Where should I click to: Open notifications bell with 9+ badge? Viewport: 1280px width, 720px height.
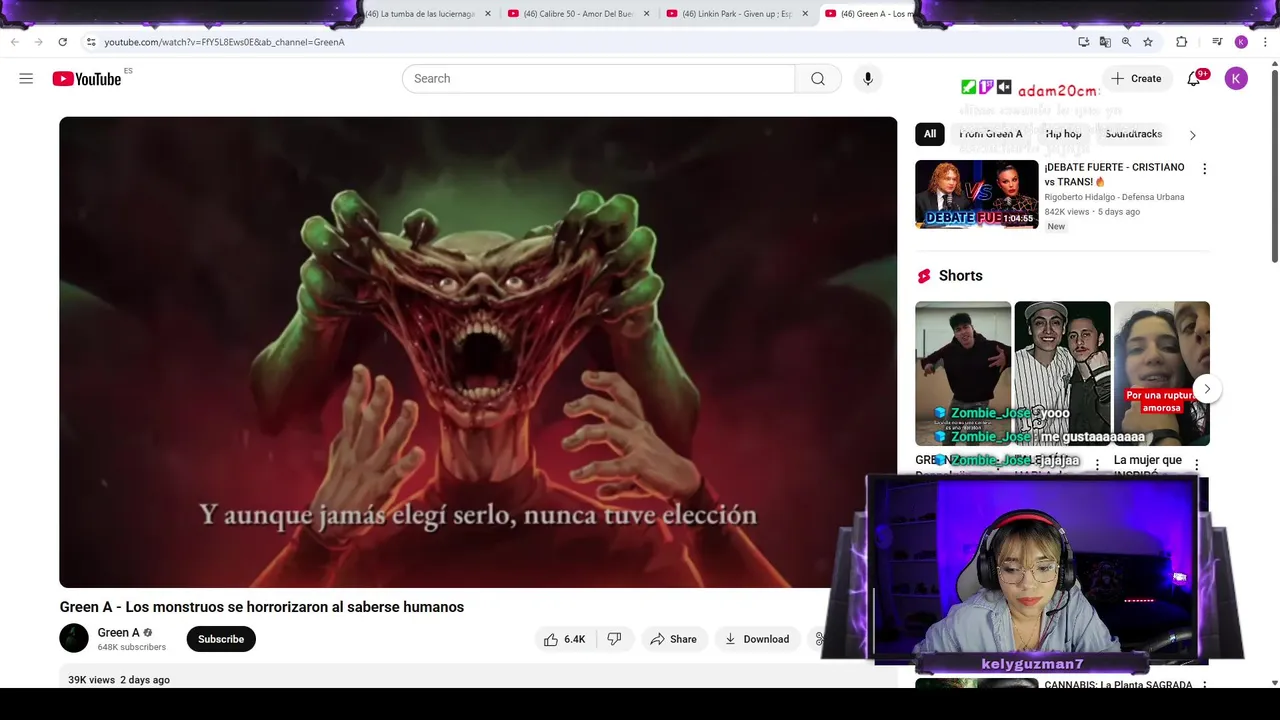tap(1194, 79)
